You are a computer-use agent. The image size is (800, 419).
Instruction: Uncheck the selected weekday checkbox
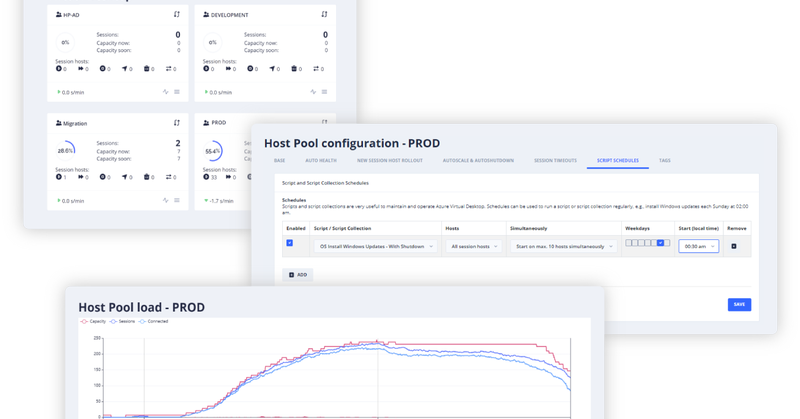[x=661, y=243]
